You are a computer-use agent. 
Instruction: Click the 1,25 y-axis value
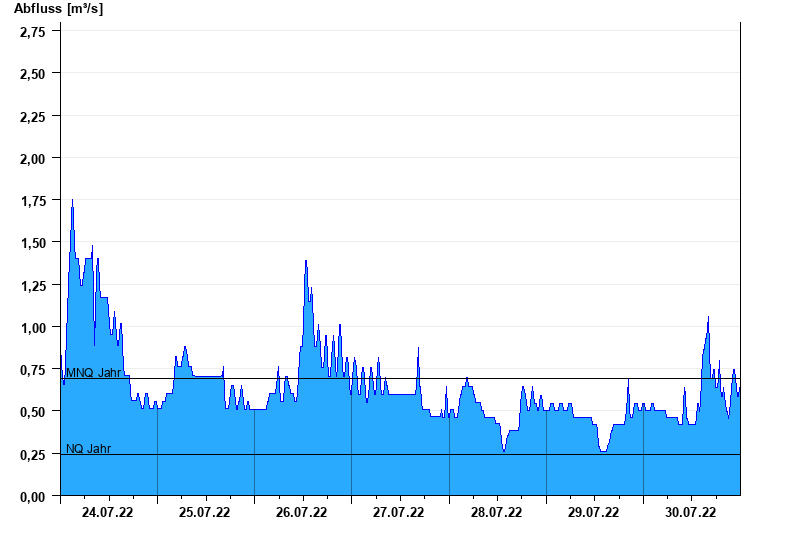coord(33,286)
